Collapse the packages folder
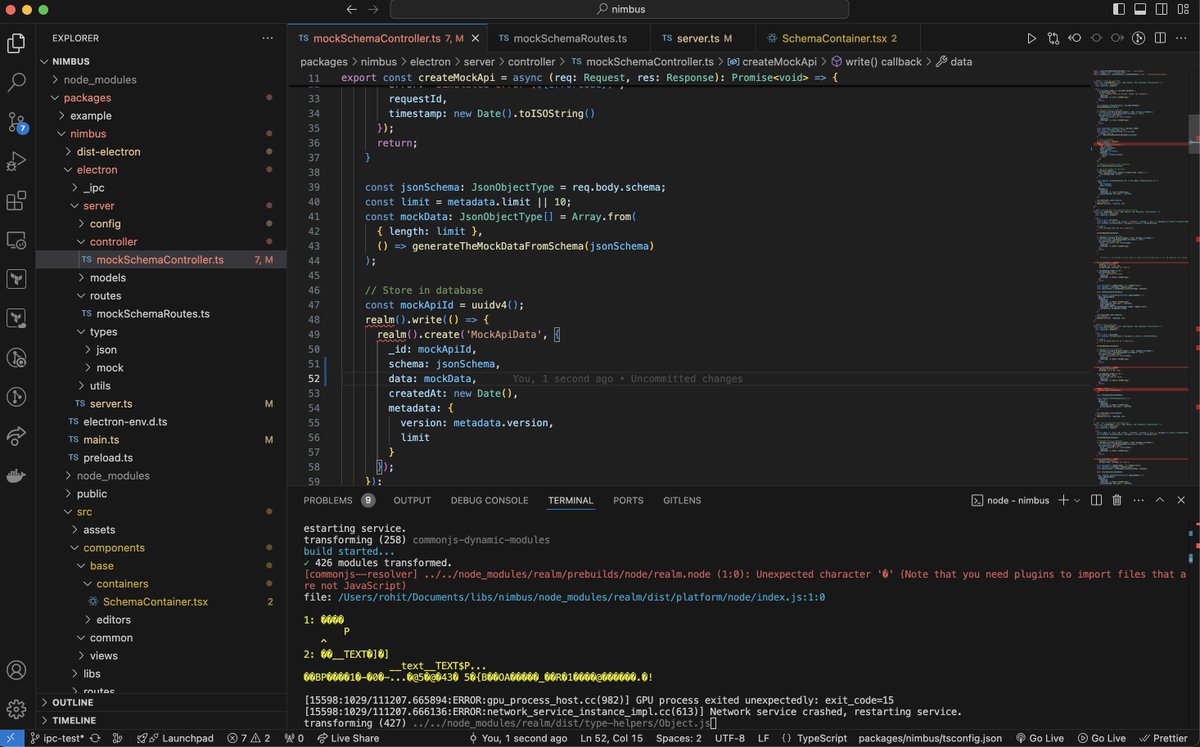 click(x=161, y=98)
